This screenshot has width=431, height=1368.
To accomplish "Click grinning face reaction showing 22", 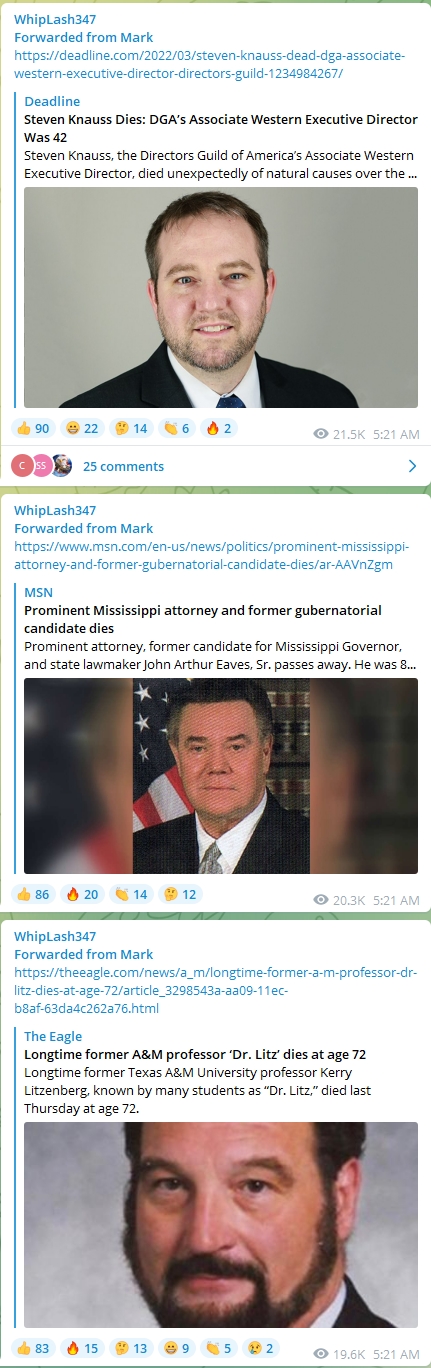I will [82, 429].
